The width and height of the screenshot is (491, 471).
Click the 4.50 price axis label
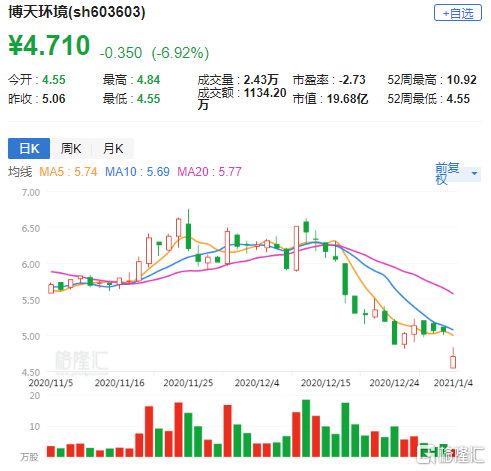click(x=31, y=372)
